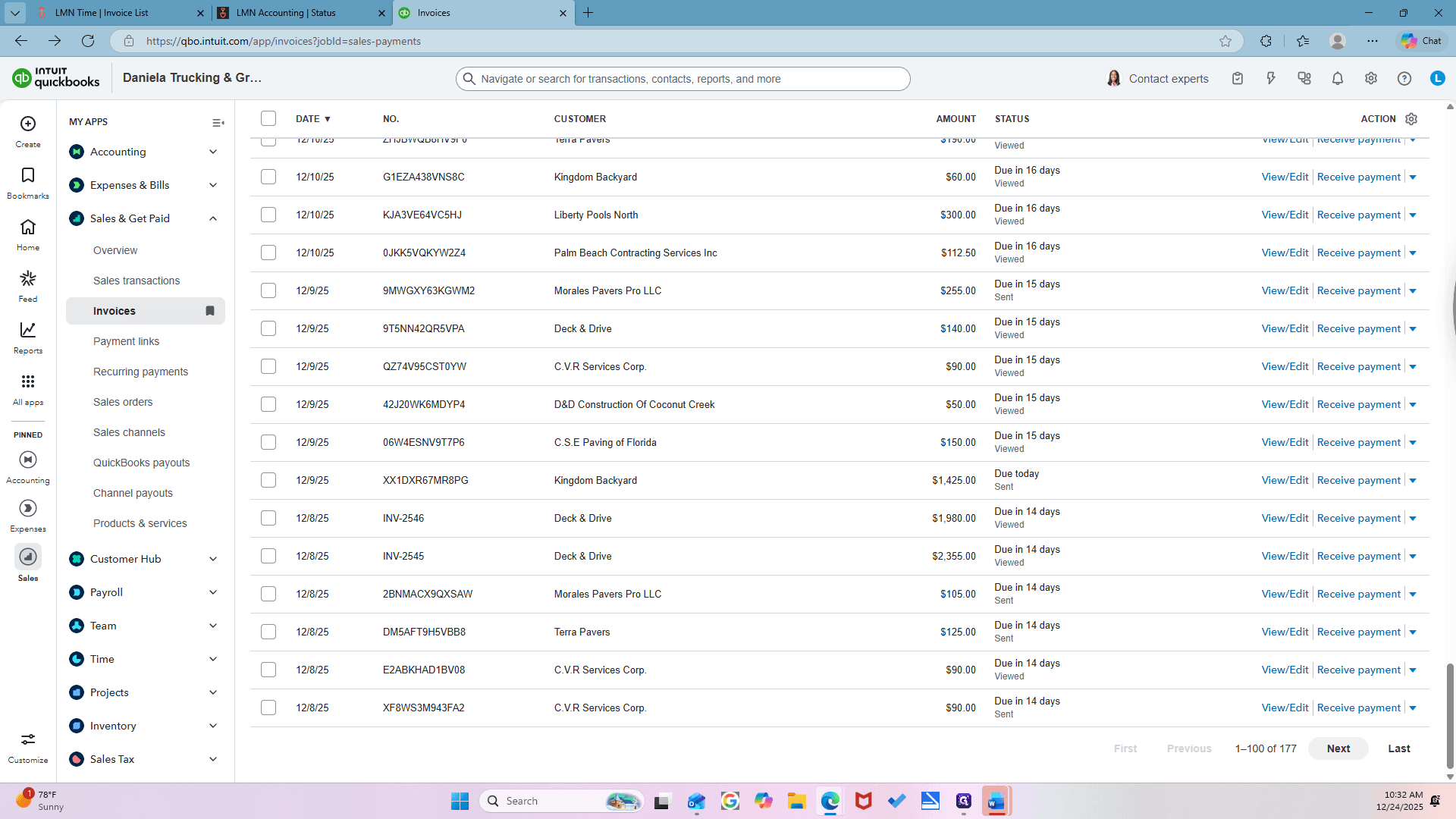Bookmark this page with the star icon

pos(1225,41)
